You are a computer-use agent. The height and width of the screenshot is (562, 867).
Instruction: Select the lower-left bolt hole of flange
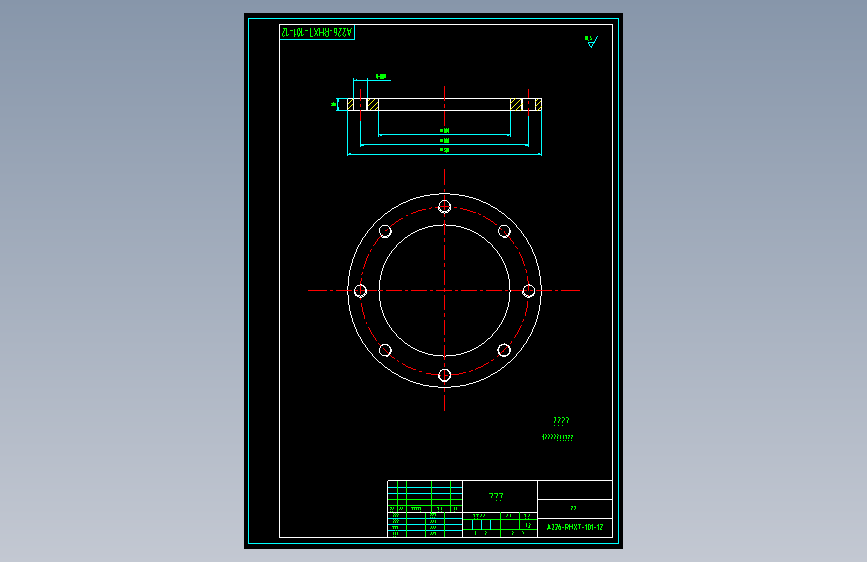coord(385,350)
